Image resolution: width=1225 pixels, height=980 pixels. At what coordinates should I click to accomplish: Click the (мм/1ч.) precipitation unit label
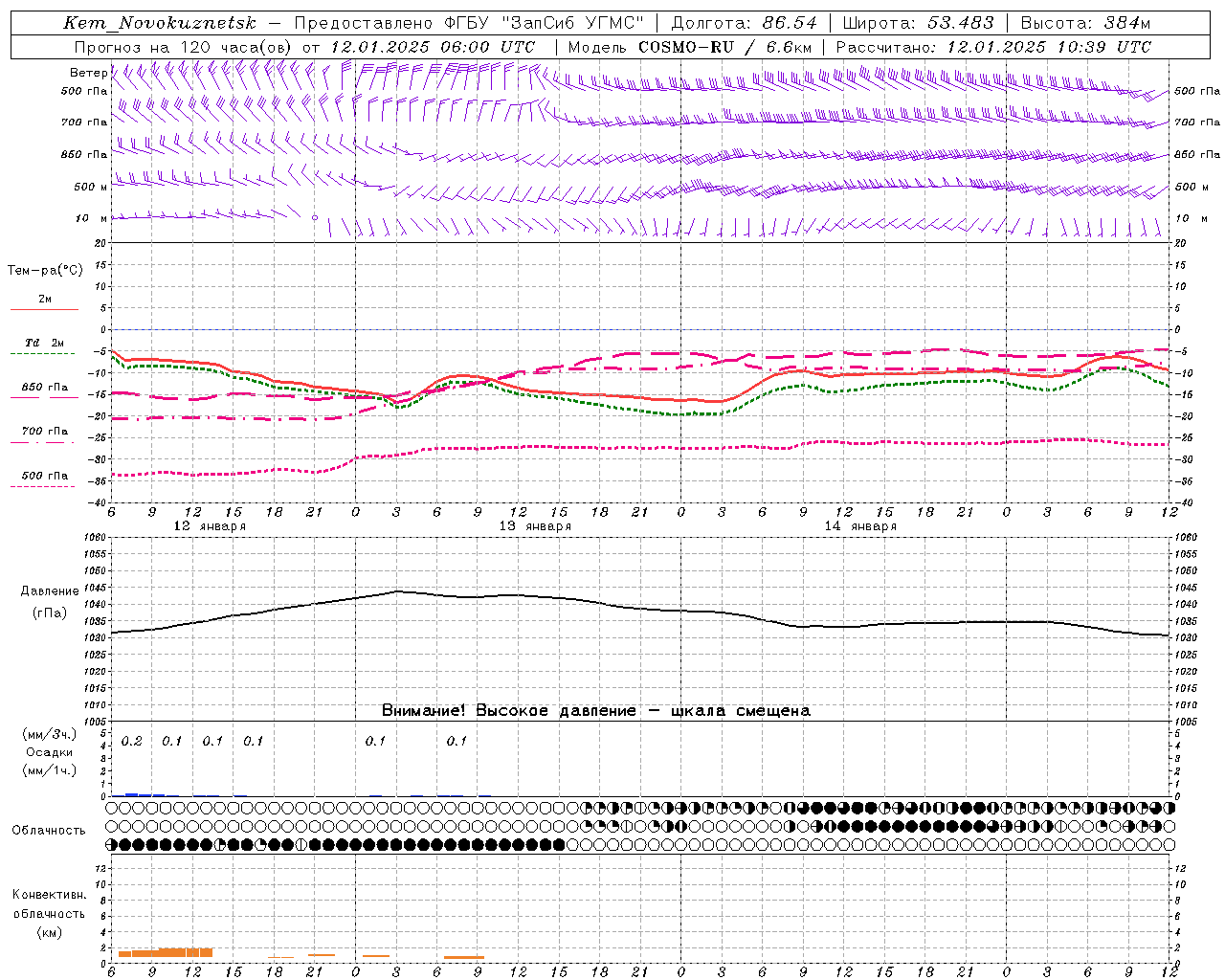50,770
